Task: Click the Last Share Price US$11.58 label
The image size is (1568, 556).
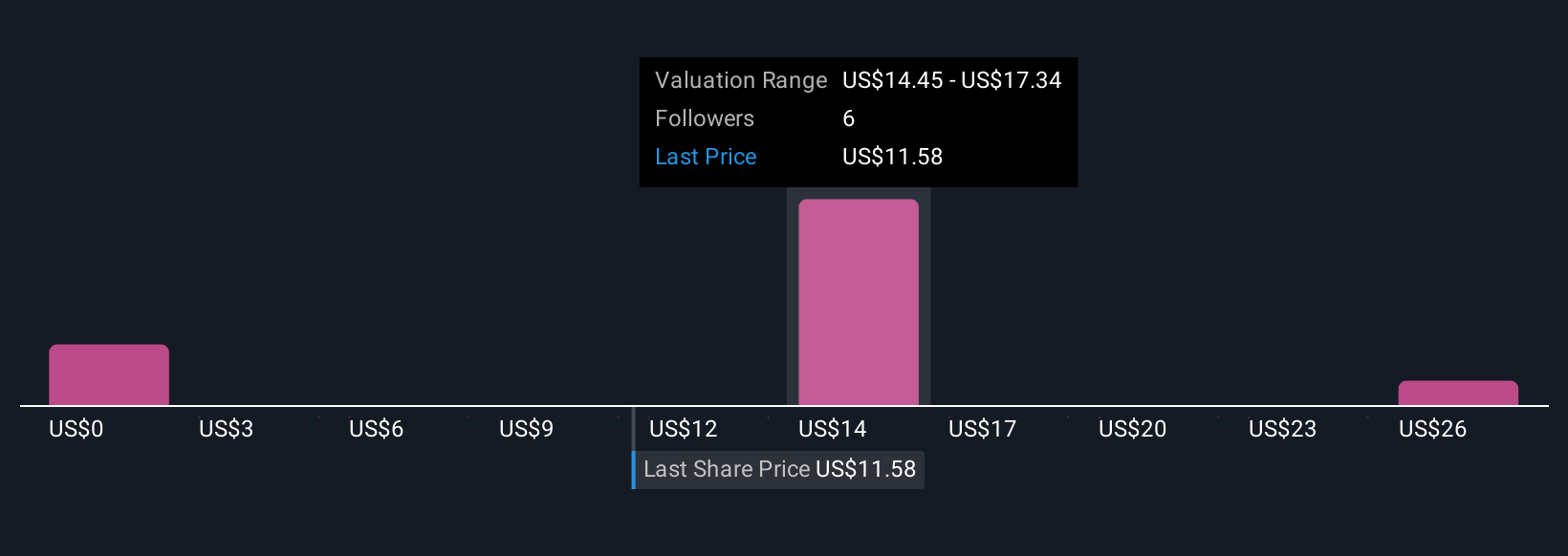Action: tap(779, 469)
